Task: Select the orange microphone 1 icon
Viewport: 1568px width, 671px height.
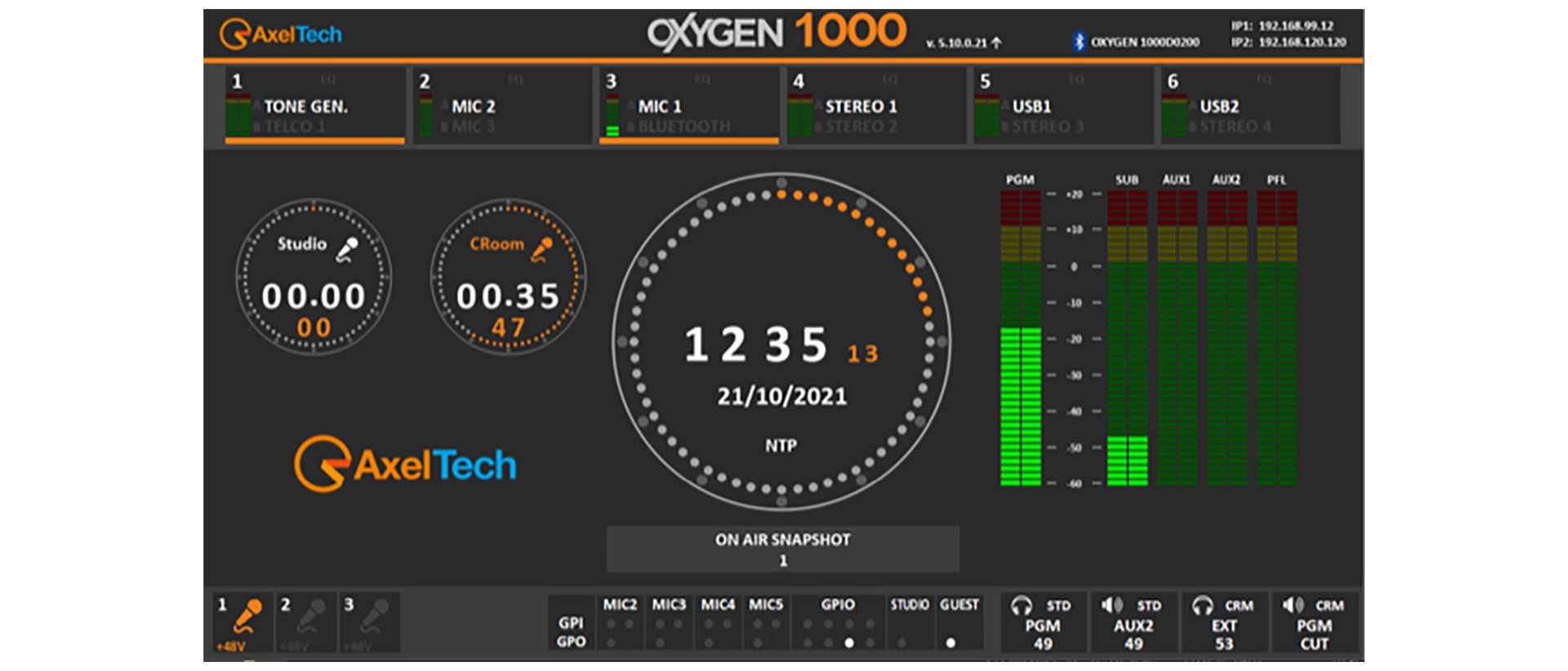Action: tap(247, 617)
